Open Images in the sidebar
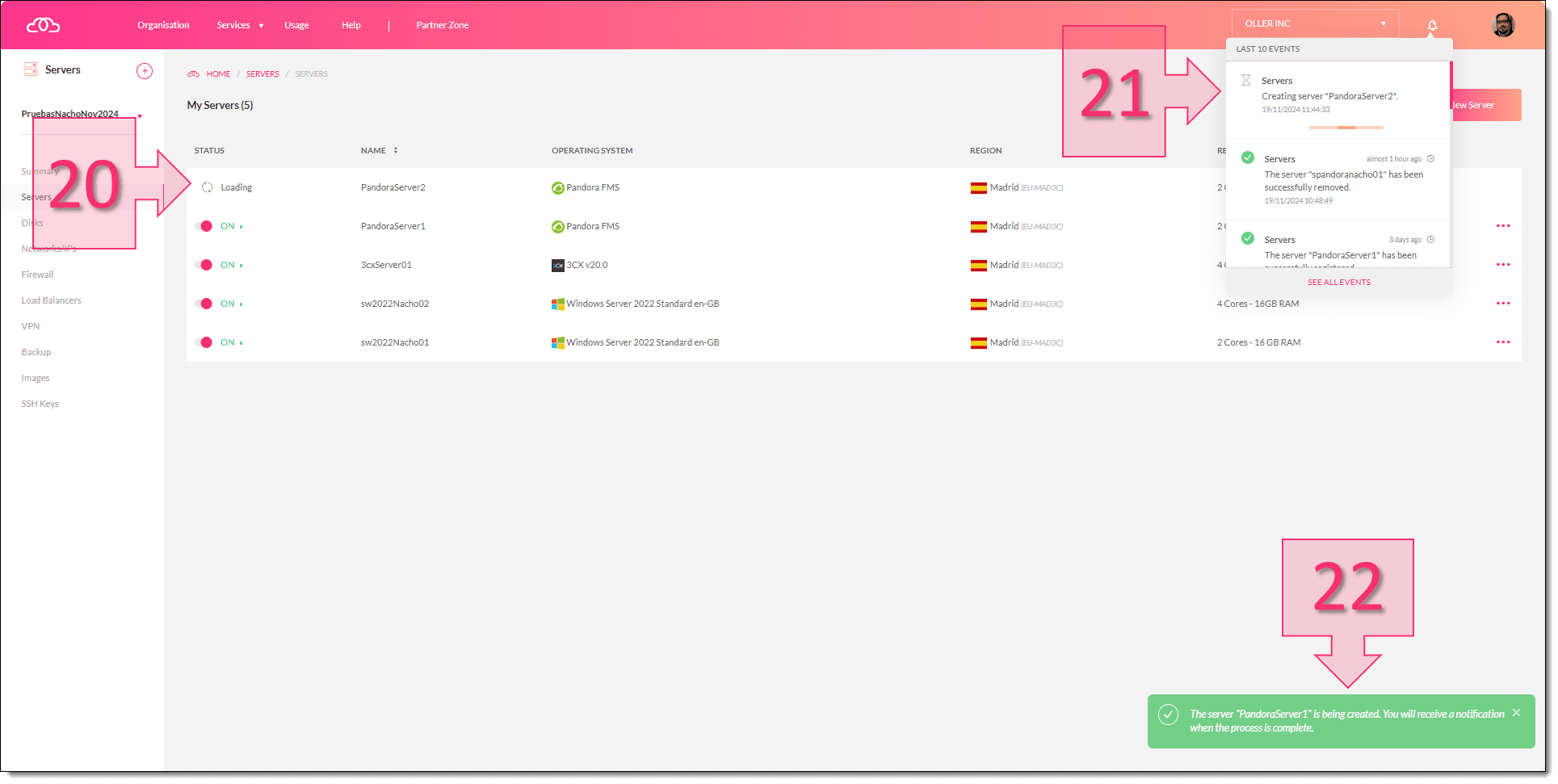 pos(35,378)
